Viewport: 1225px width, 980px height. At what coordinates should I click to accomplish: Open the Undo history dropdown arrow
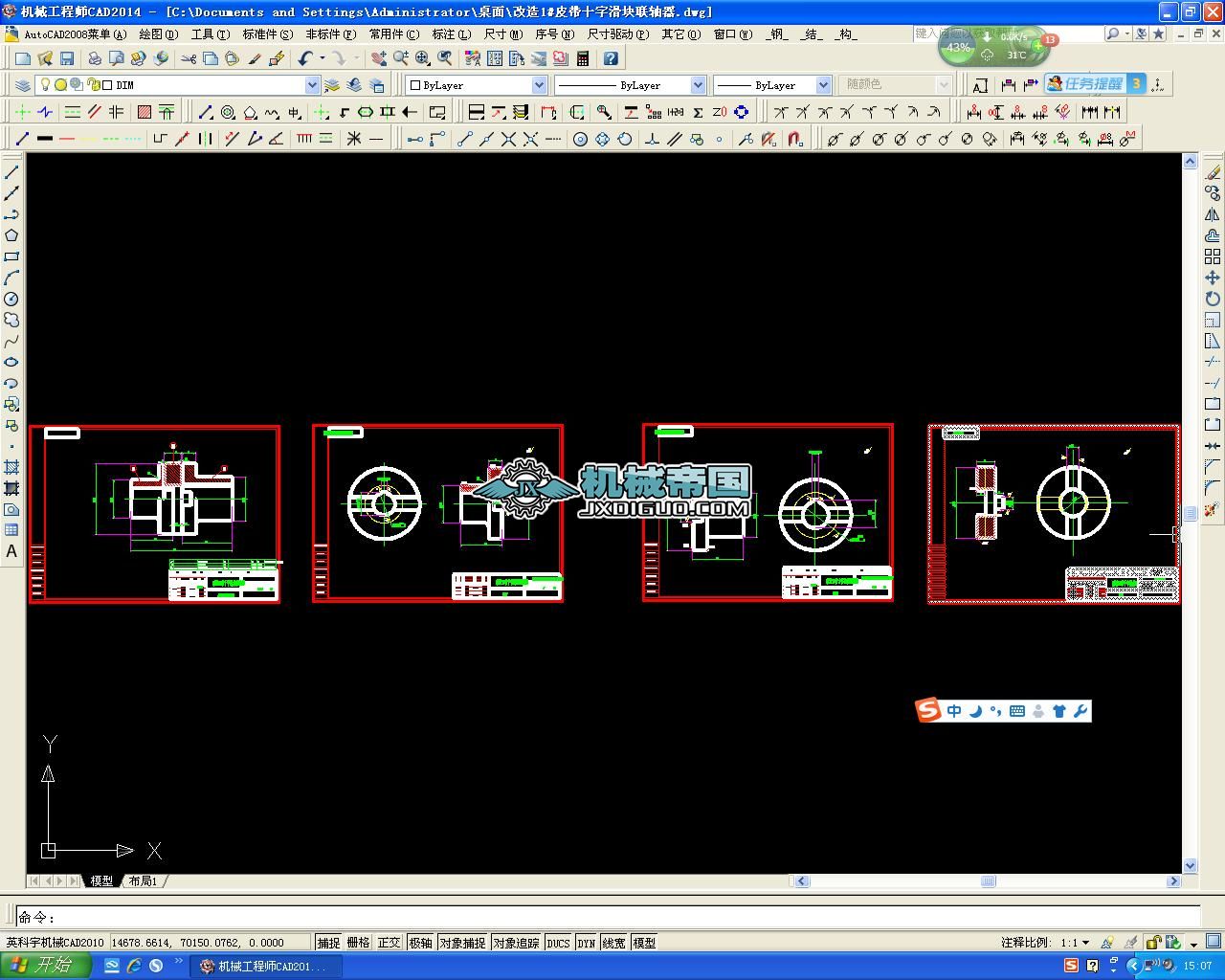pos(323,58)
